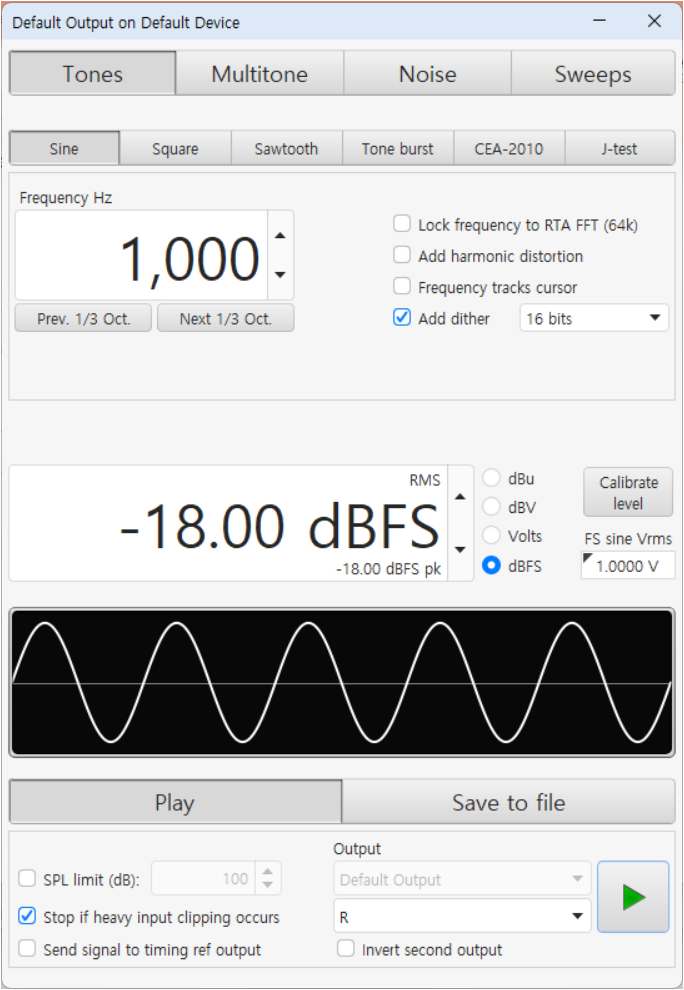Viewport: 684px width, 990px height.
Task: Switch to the Sweeps tab
Action: (593, 74)
